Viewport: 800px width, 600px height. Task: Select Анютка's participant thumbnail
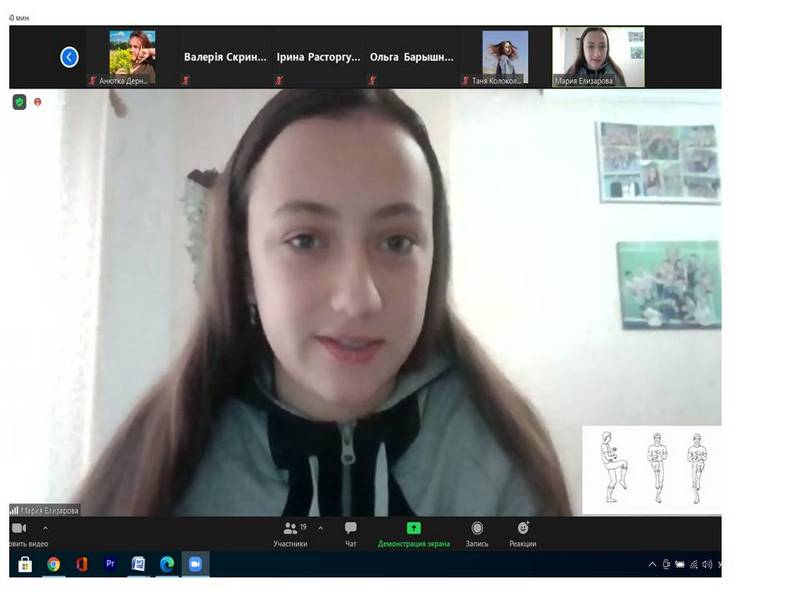point(132,57)
